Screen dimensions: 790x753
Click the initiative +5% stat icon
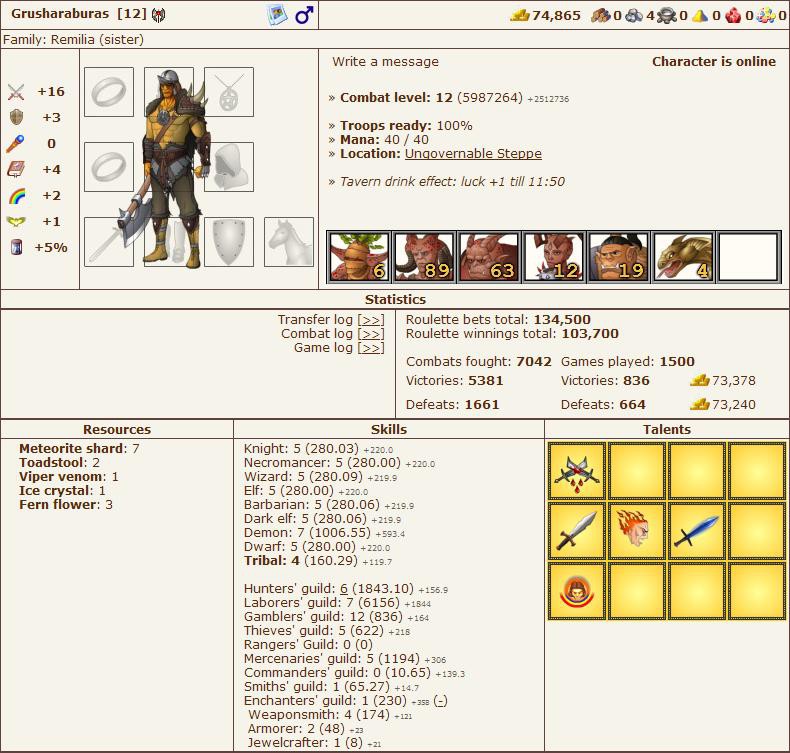[x=16, y=247]
